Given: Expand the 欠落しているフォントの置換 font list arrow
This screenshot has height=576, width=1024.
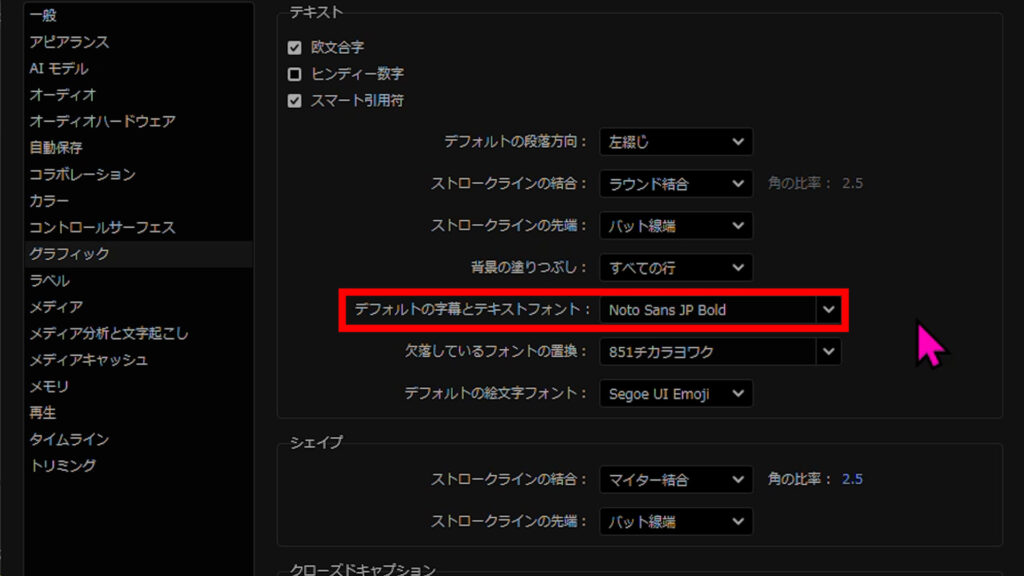Looking at the screenshot, I should click(828, 352).
